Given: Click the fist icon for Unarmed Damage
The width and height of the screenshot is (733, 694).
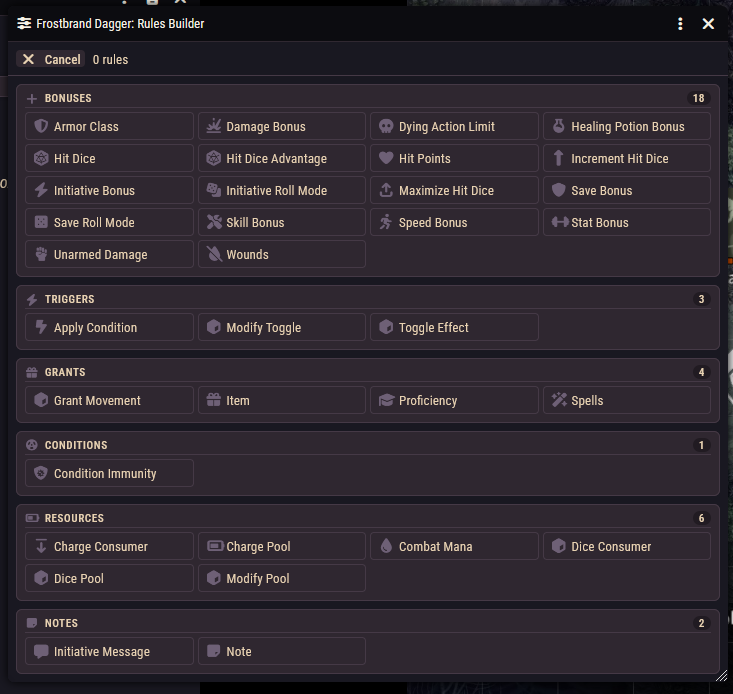Looking at the screenshot, I should tap(41, 254).
